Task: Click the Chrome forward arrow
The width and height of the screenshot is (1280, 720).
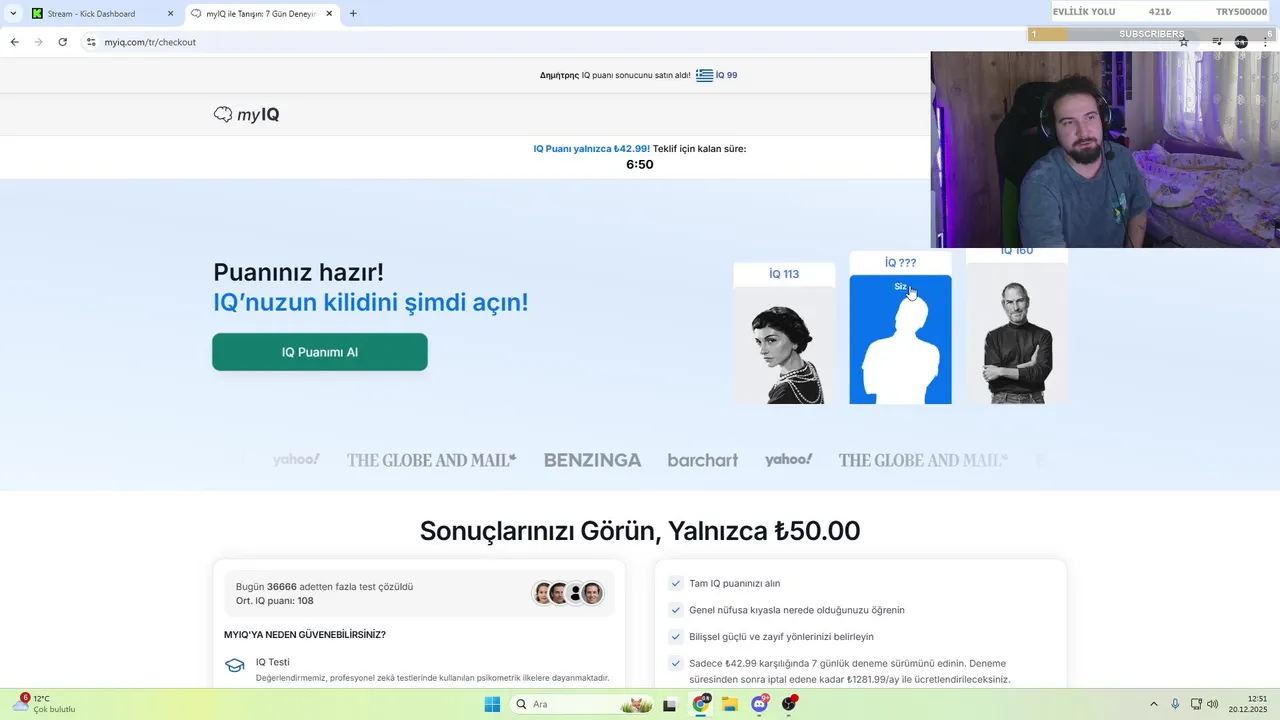Action: (38, 42)
